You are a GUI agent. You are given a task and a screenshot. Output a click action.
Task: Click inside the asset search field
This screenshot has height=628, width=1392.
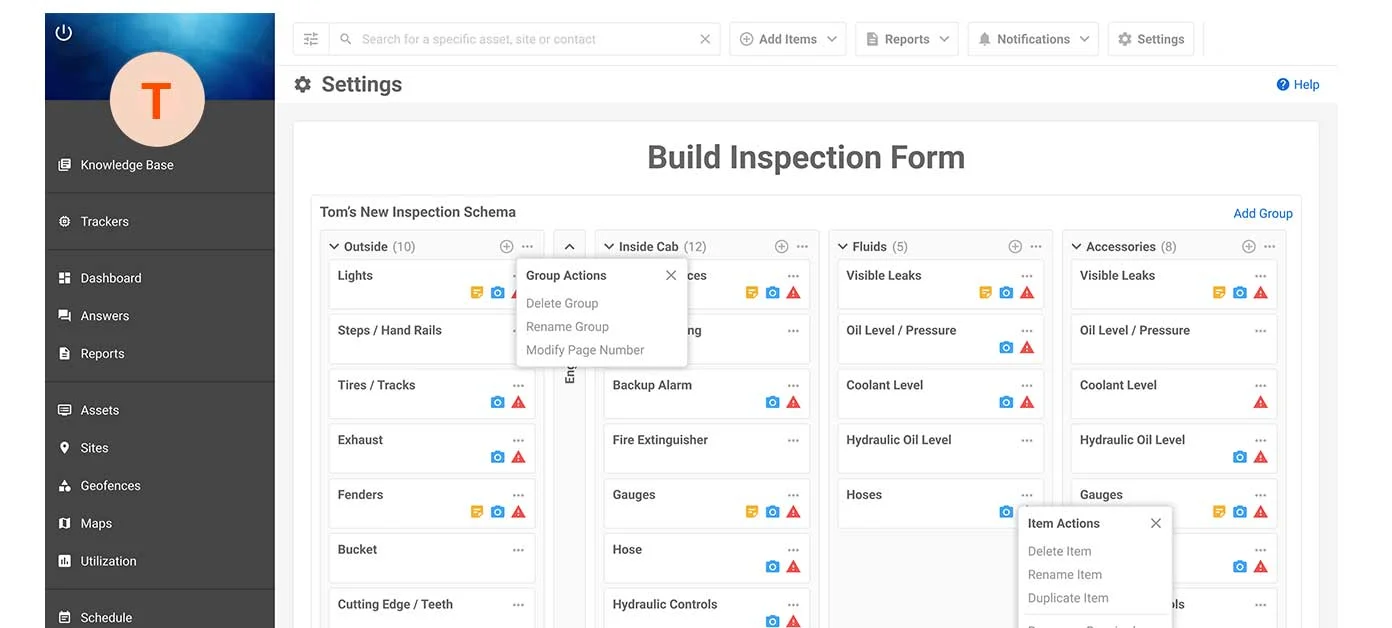(500, 38)
